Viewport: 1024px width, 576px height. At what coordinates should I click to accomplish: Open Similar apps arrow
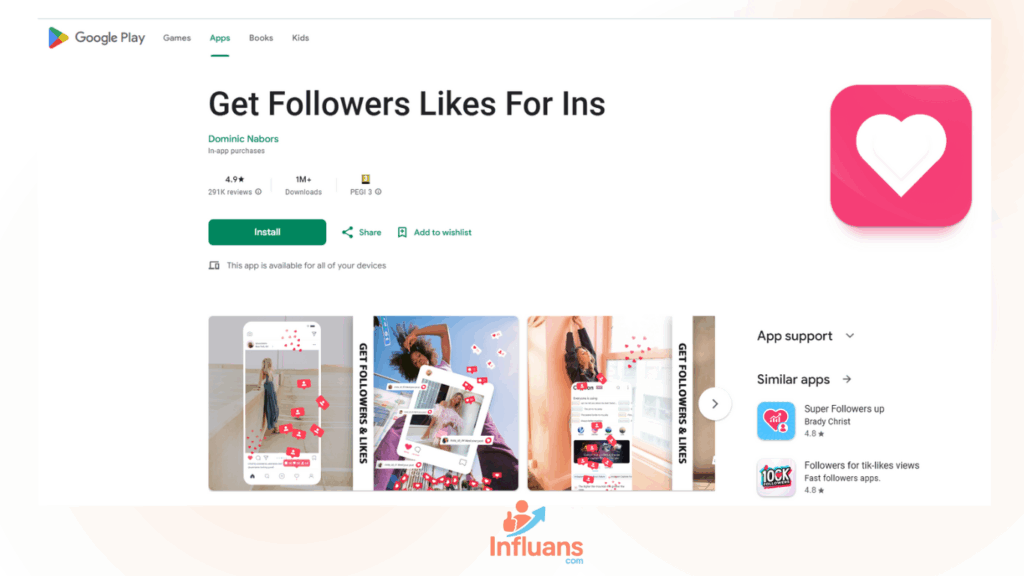847,379
